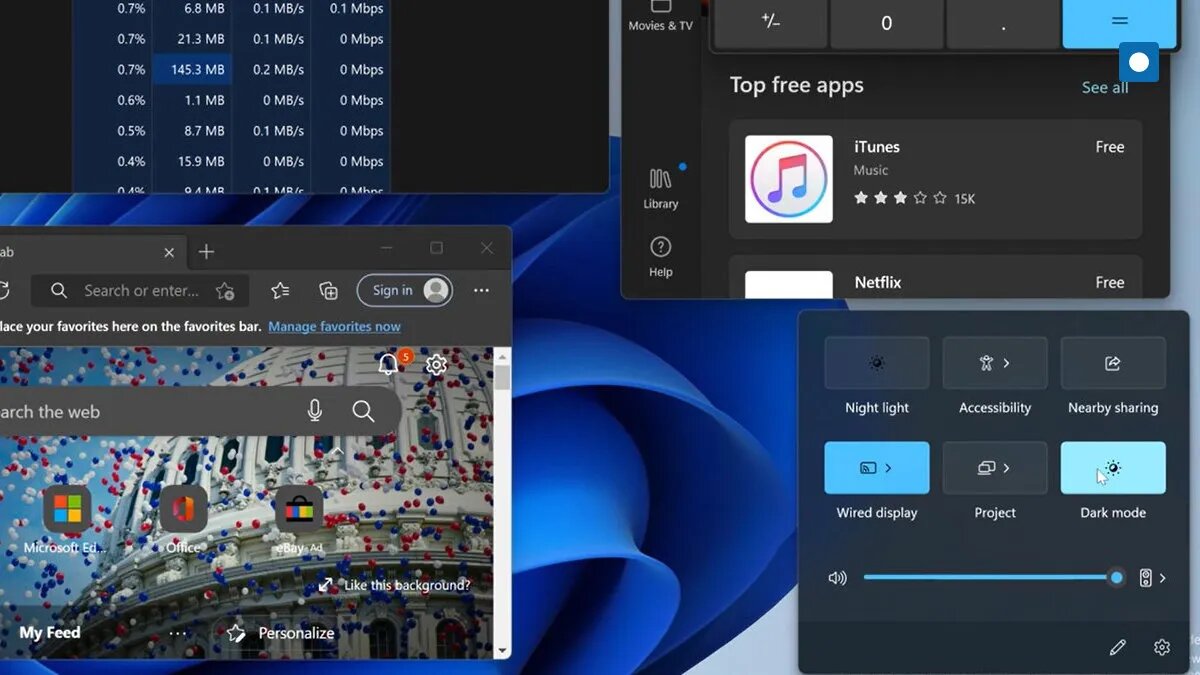Open Library in the Microsoft Store sidebar
The image size is (1200, 675).
pos(661,187)
